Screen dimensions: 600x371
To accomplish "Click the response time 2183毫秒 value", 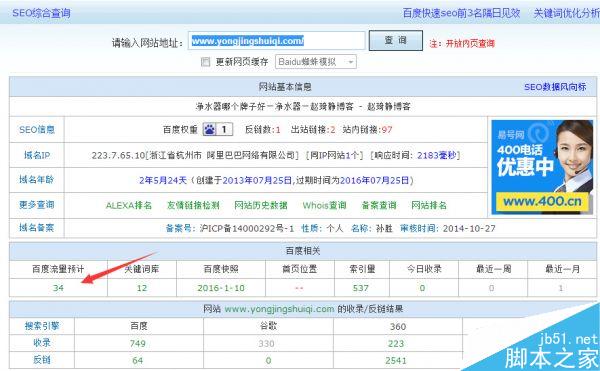I will click(437, 155).
